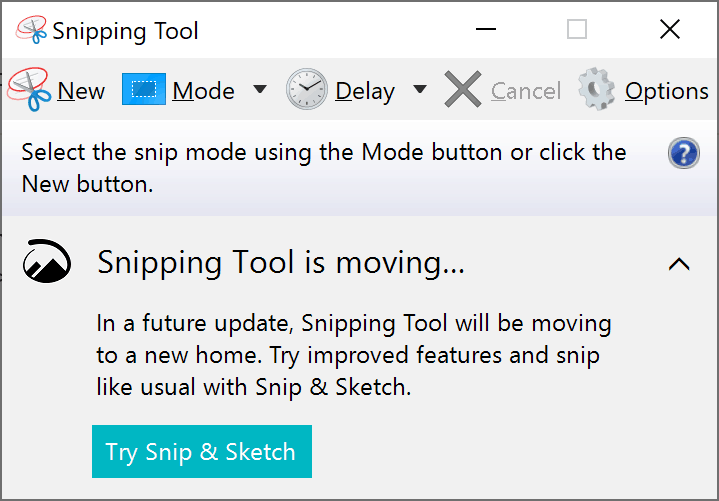Click the New text label
The width and height of the screenshot is (719, 501).
pos(81,91)
